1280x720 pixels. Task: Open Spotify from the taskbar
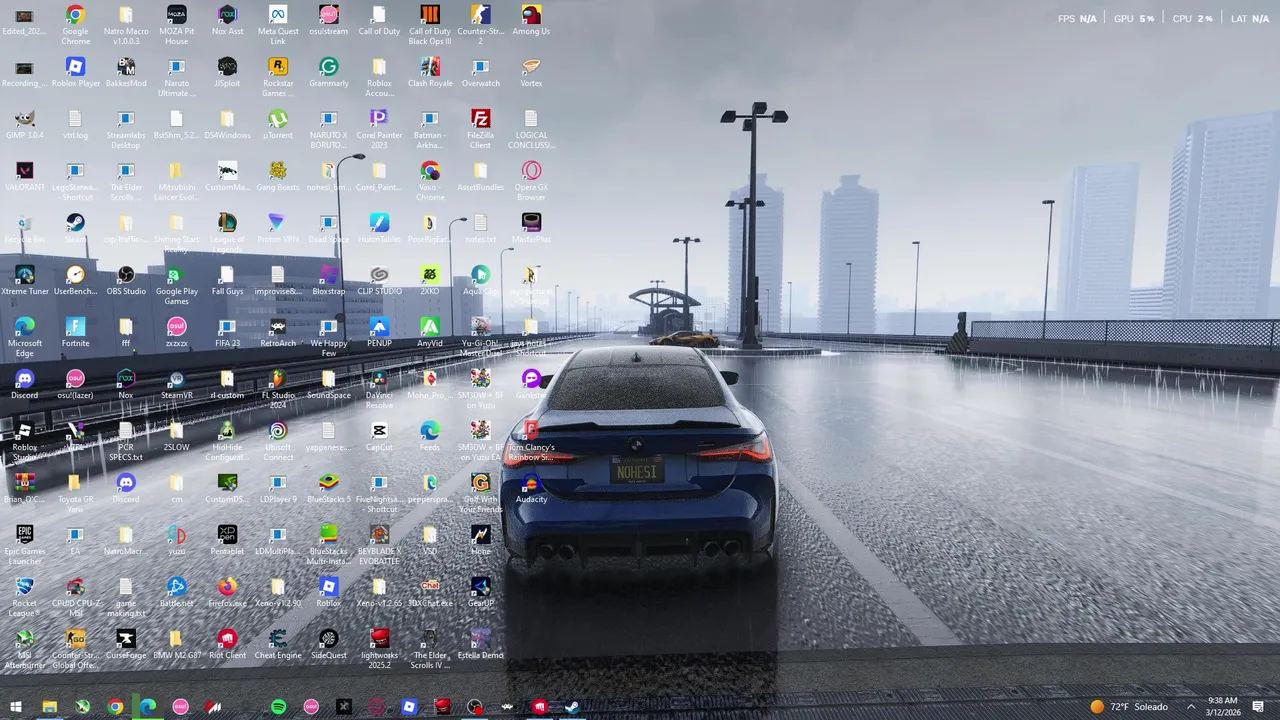point(278,707)
